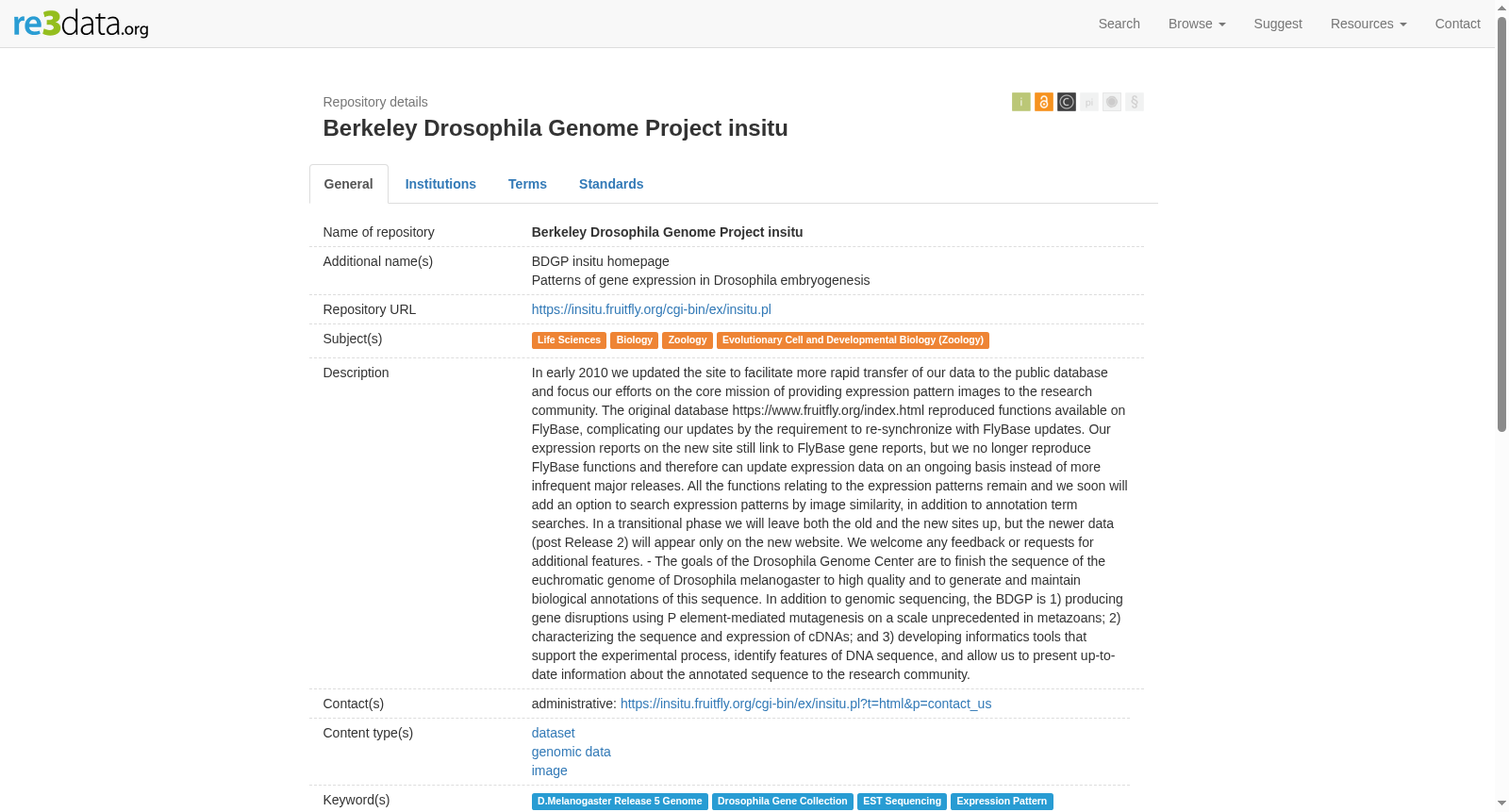Click the green additional information badge icon

click(x=1020, y=102)
